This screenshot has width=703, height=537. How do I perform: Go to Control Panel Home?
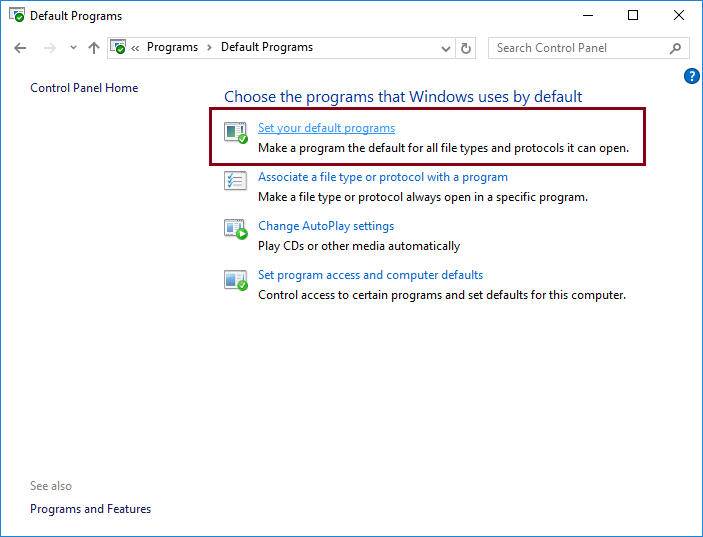click(84, 88)
